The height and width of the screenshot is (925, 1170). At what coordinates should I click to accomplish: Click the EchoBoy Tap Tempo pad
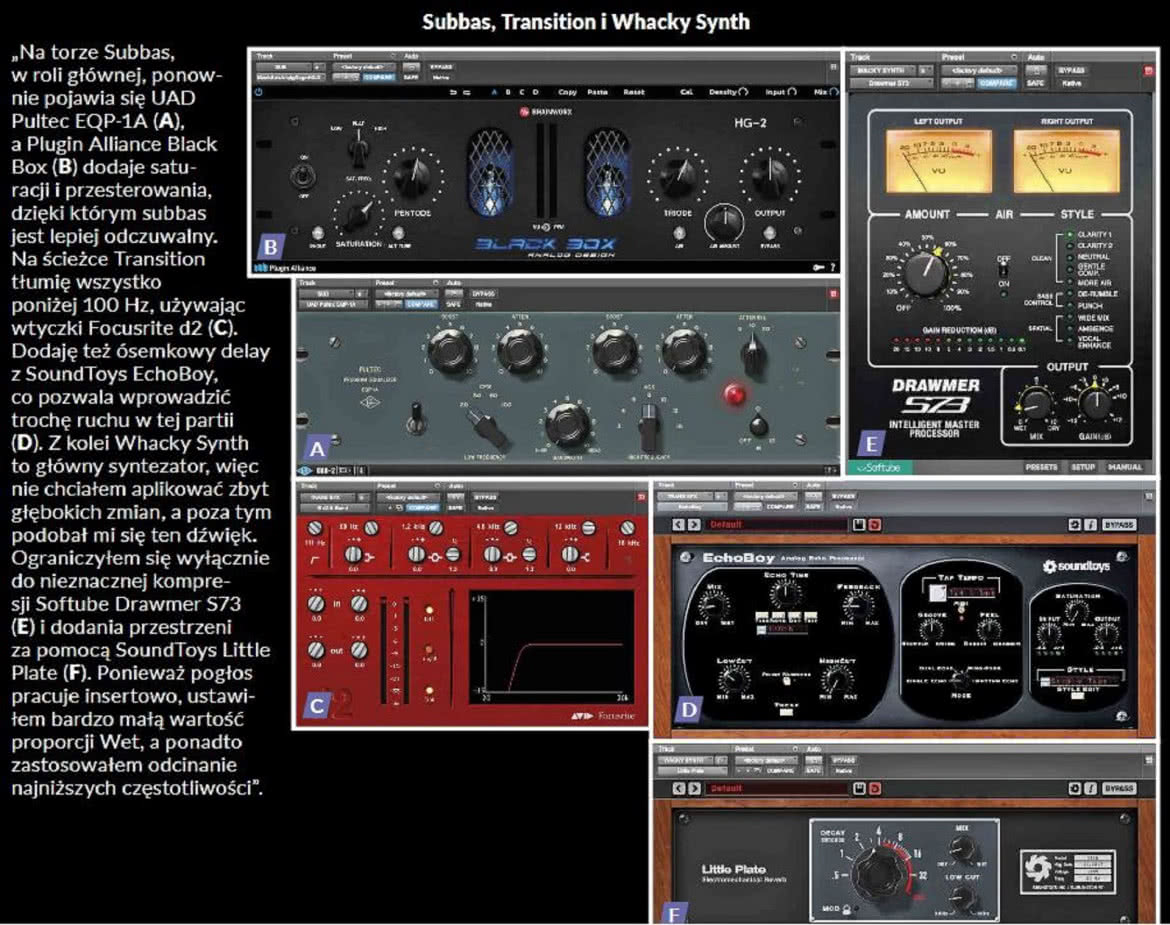click(938, 593)
